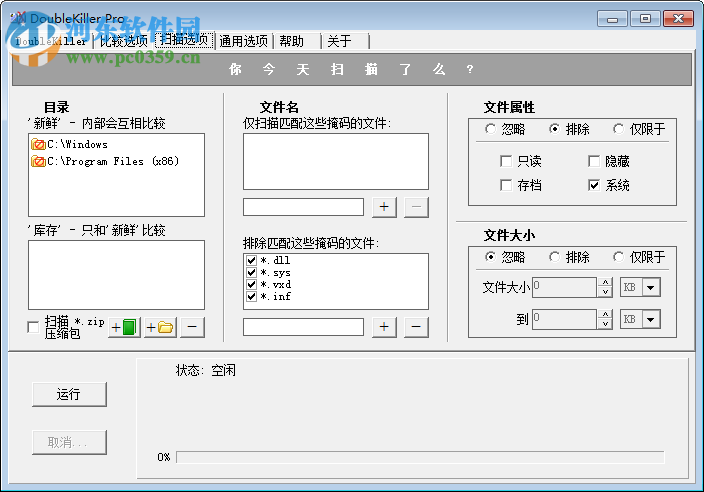Increase the 到 value with up arrow
Viewport: 704px width, 492px height.
(605, 314)
